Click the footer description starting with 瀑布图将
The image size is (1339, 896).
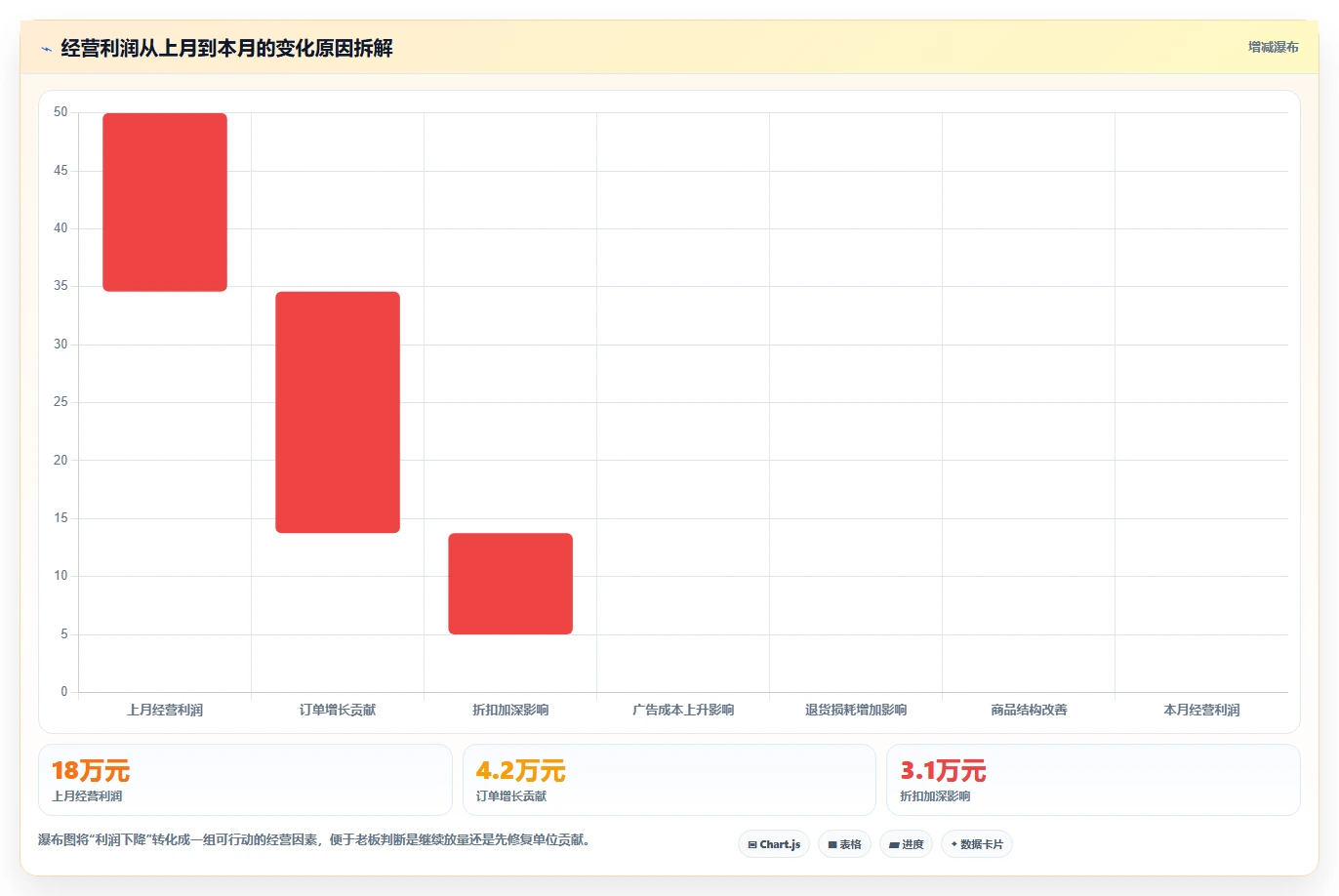[314, 840]
